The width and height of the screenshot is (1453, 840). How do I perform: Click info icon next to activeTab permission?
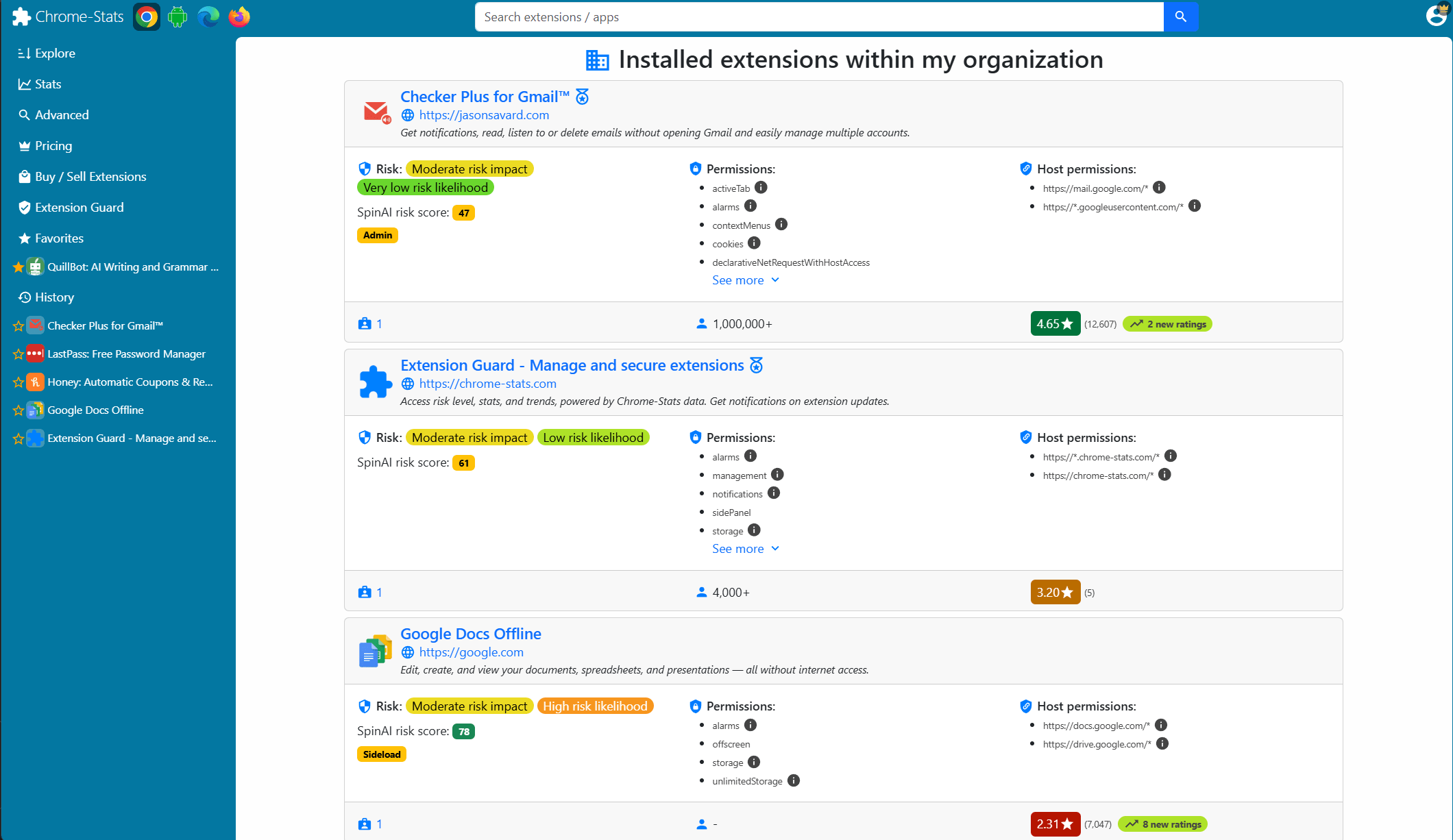coord(761,188)
